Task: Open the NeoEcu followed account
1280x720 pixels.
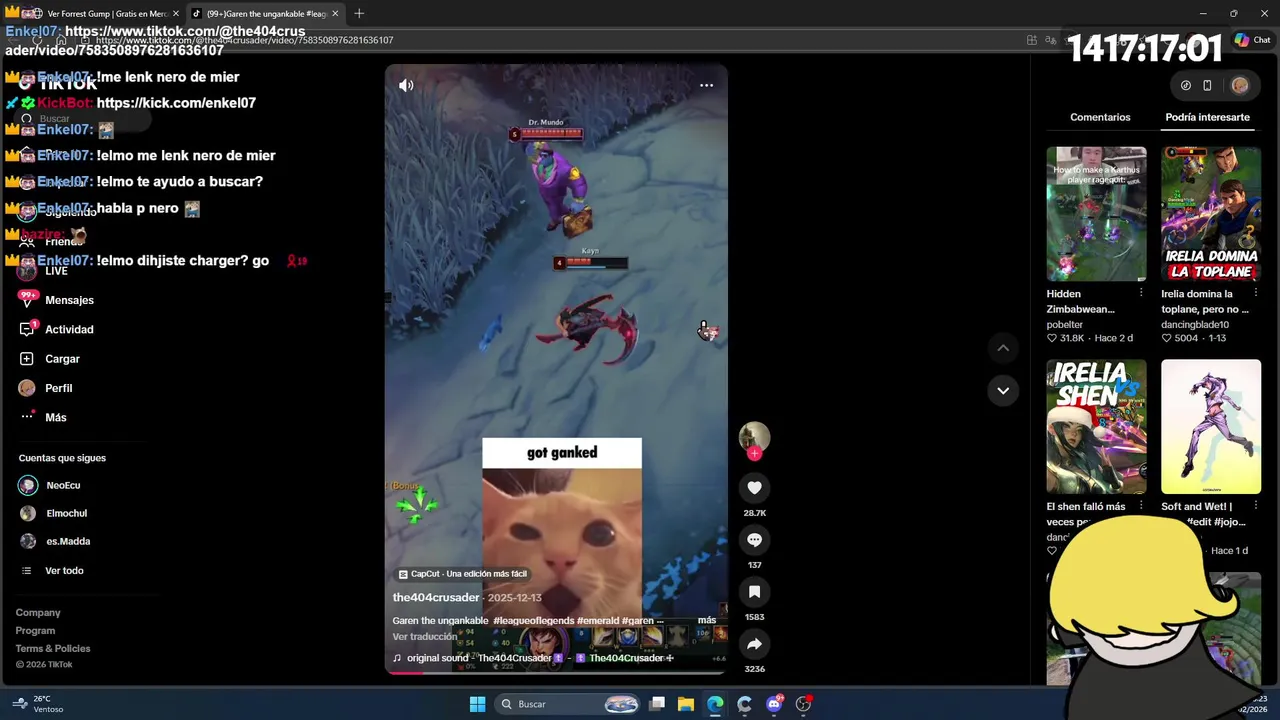Action: [63, 485]
